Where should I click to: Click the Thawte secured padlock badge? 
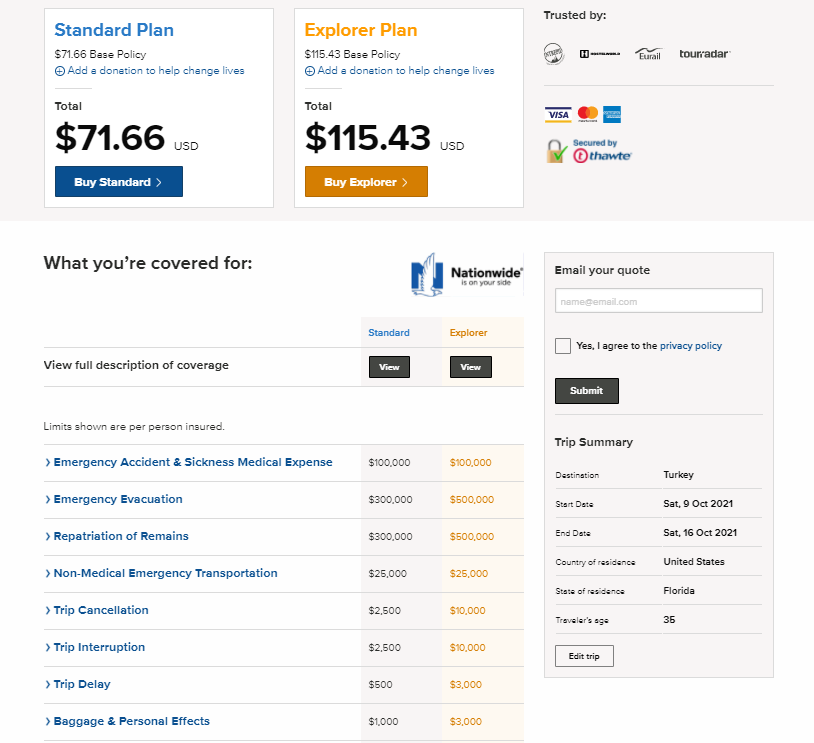589,151
